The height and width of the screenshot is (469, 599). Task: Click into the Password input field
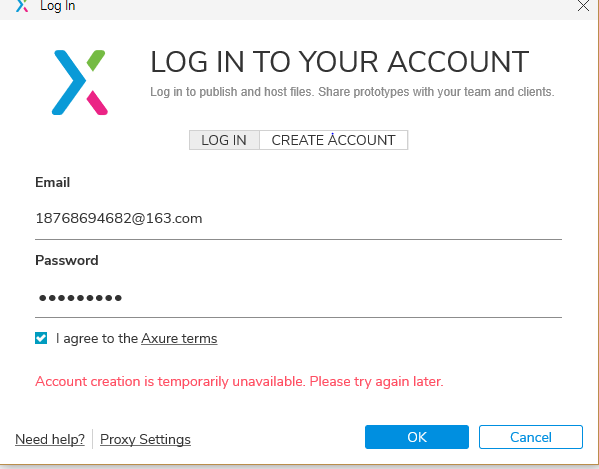click(x=298, y=298)
